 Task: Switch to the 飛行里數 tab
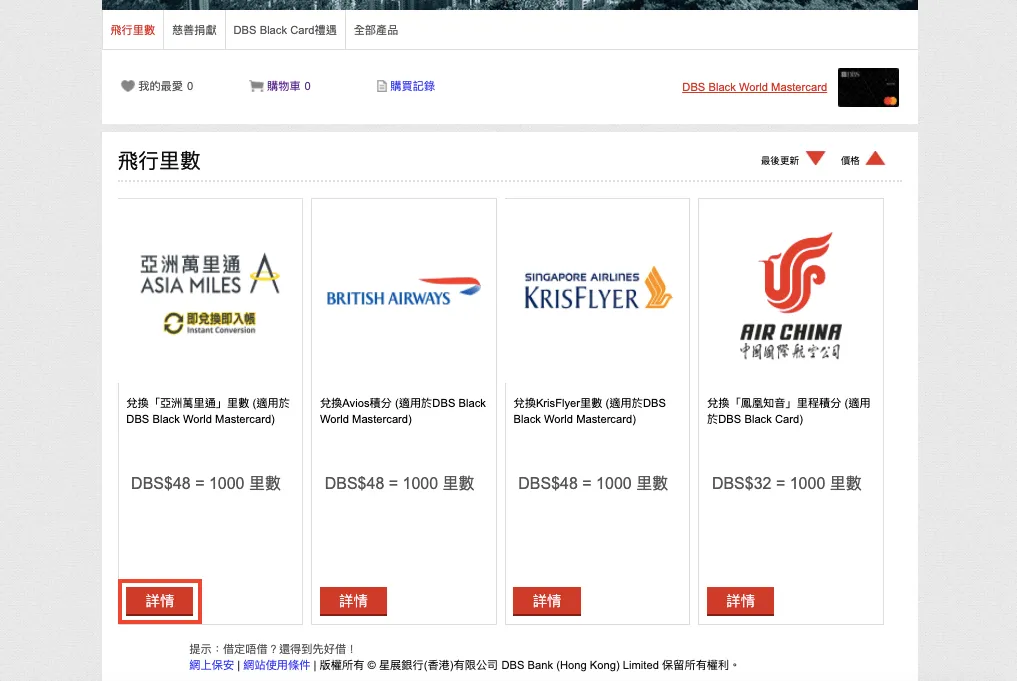(133, 30)
